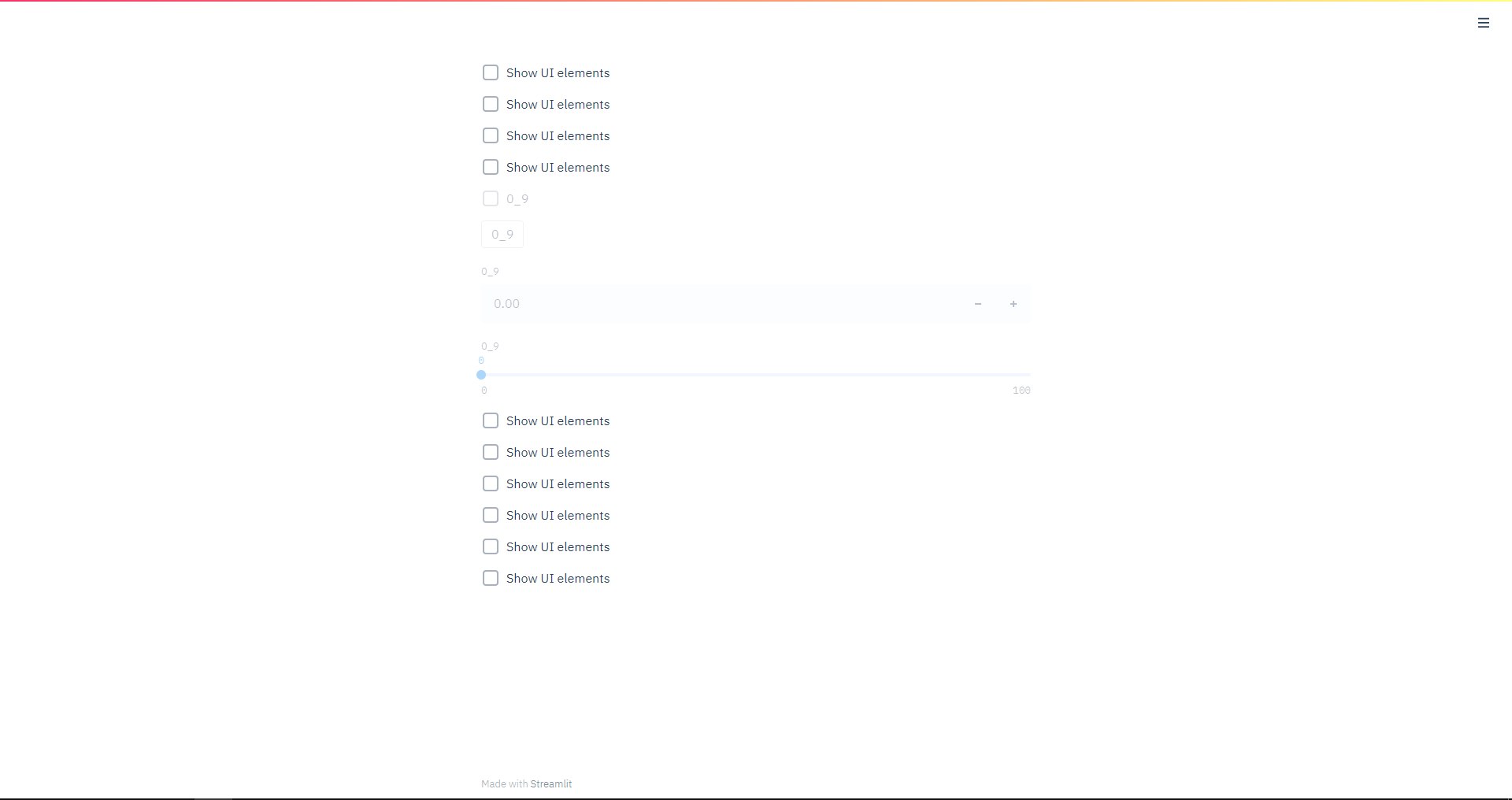The width and height of the screenshot is (1512, 800).
Task: Click the 0_9 text input box
Action: (502, 234)
